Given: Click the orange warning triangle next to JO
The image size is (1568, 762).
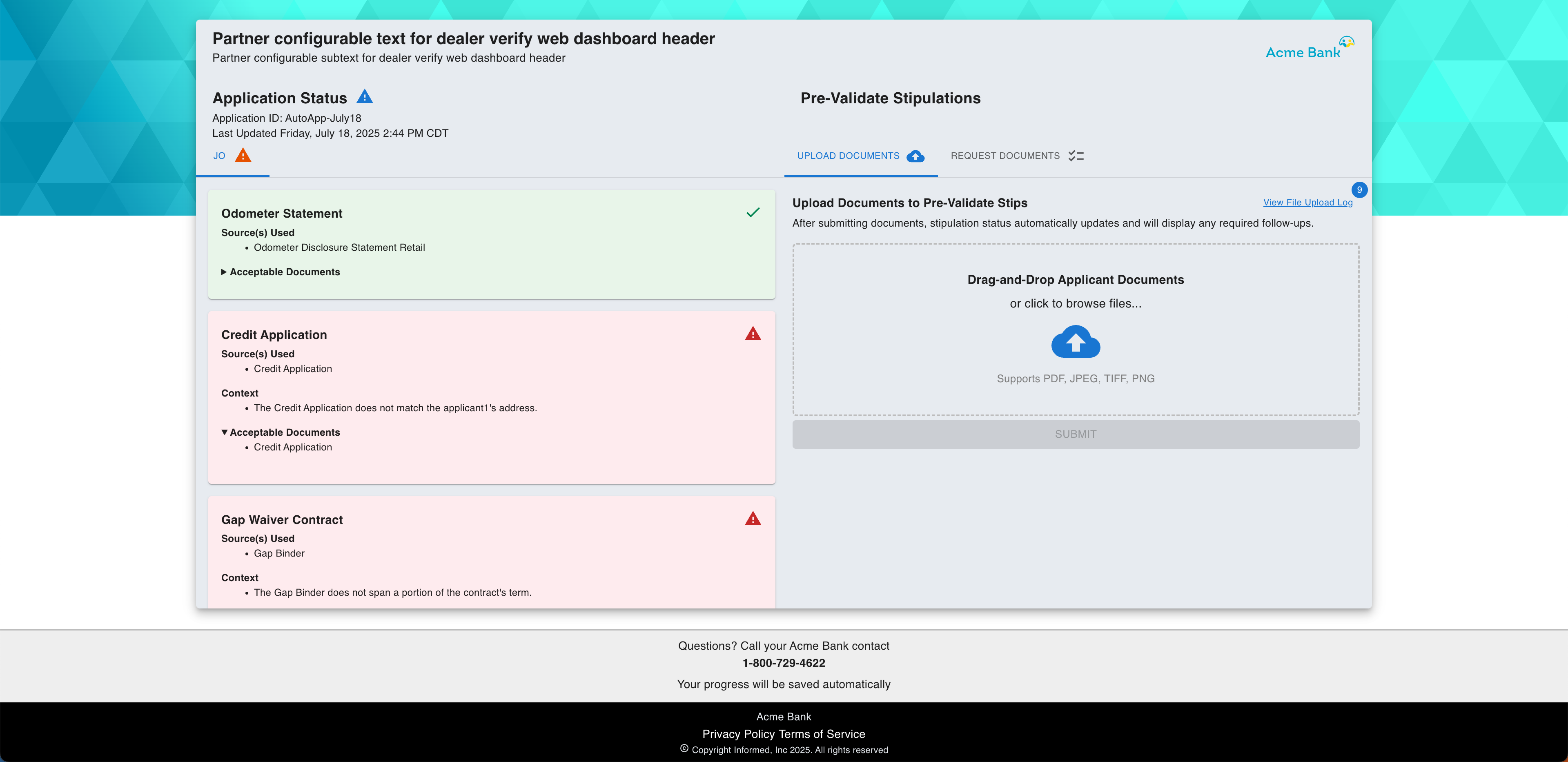Looking at the screenshot, I should pyautogui.click(x=243, y=155).
